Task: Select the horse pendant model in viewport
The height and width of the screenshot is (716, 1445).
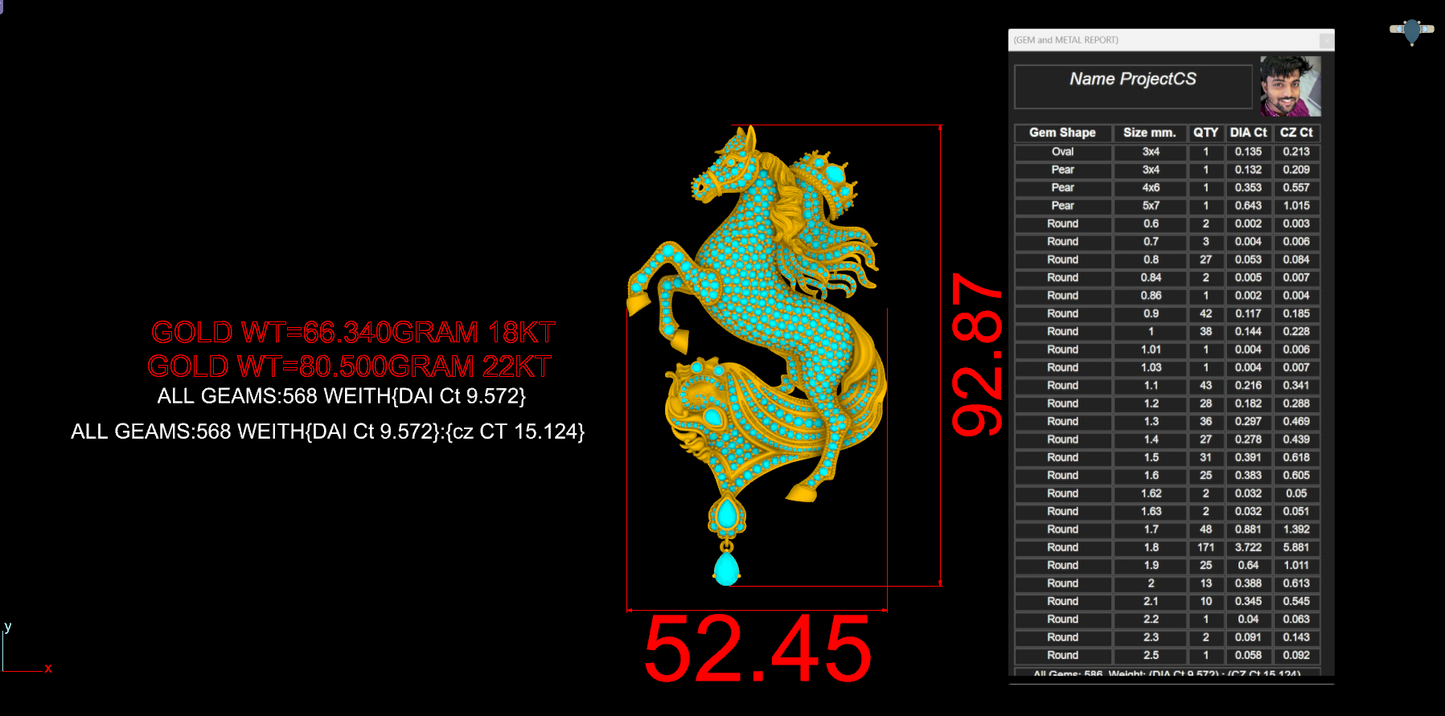Action: [x=757, y=355]
